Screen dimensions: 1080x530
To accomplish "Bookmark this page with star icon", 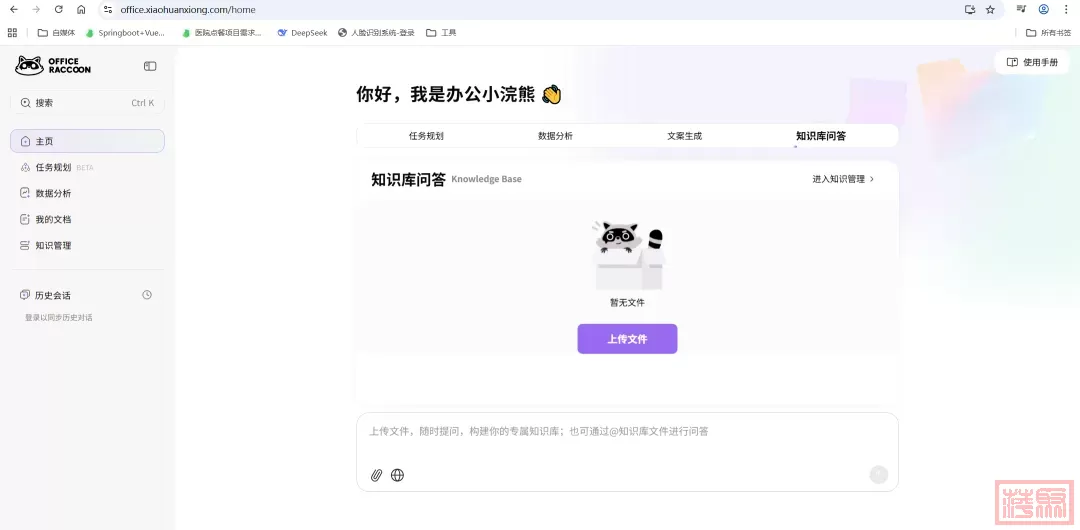I will (x=990, y=9).
